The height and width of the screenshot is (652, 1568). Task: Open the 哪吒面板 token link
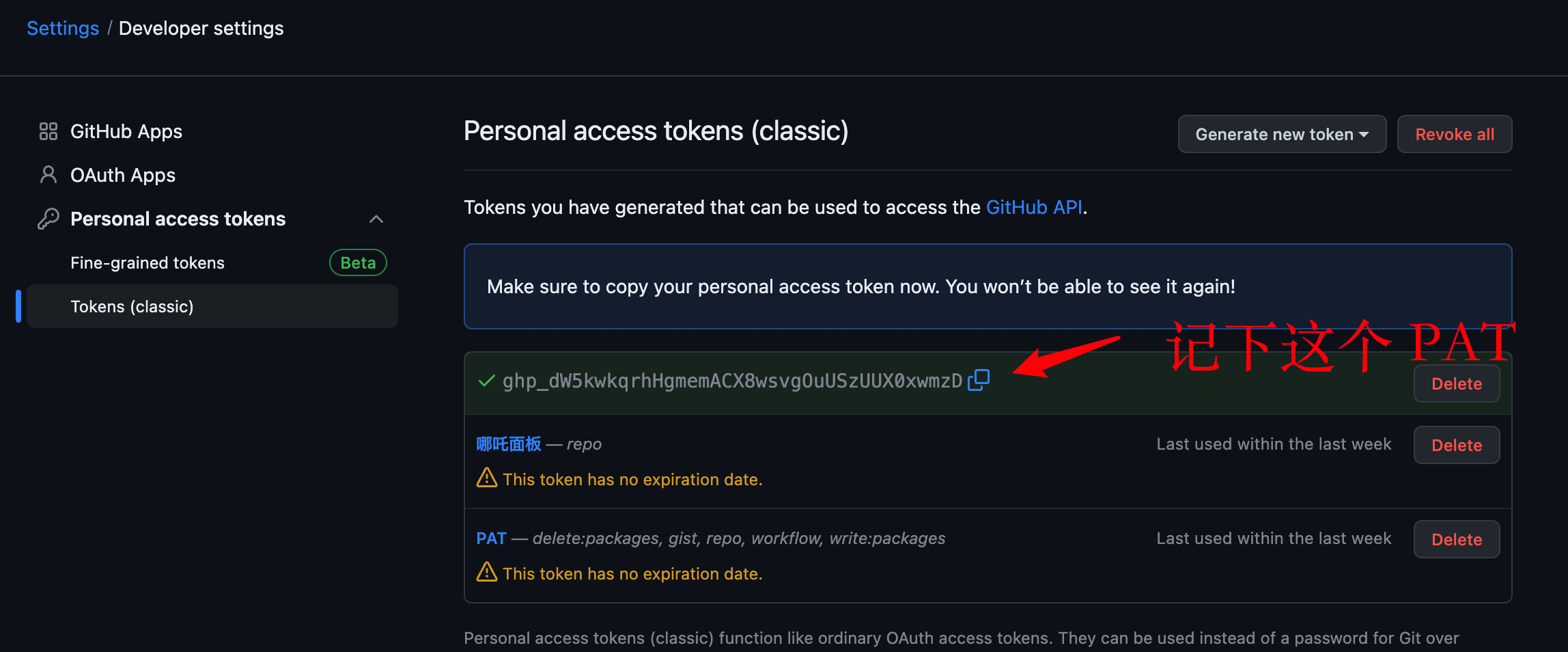pos(509,444)
